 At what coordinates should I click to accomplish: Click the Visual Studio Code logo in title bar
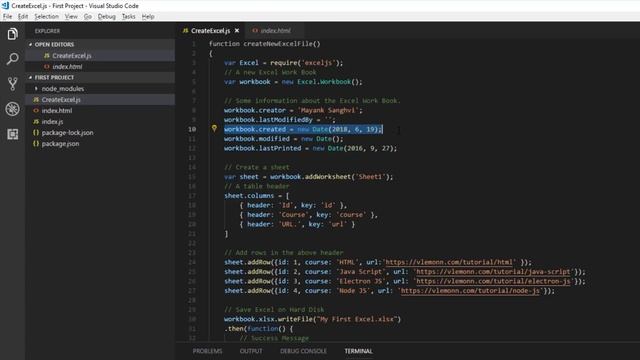click(x=5, y=6)
